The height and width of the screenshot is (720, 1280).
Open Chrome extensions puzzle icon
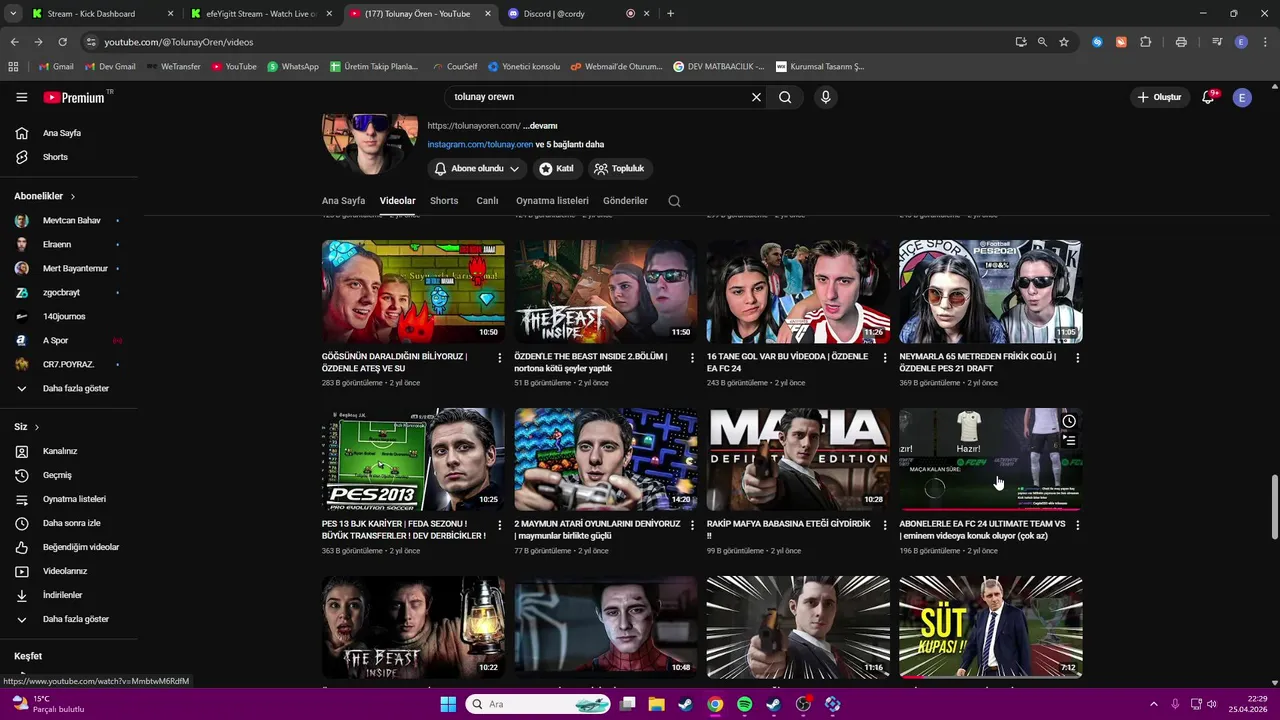(1146, 42)
